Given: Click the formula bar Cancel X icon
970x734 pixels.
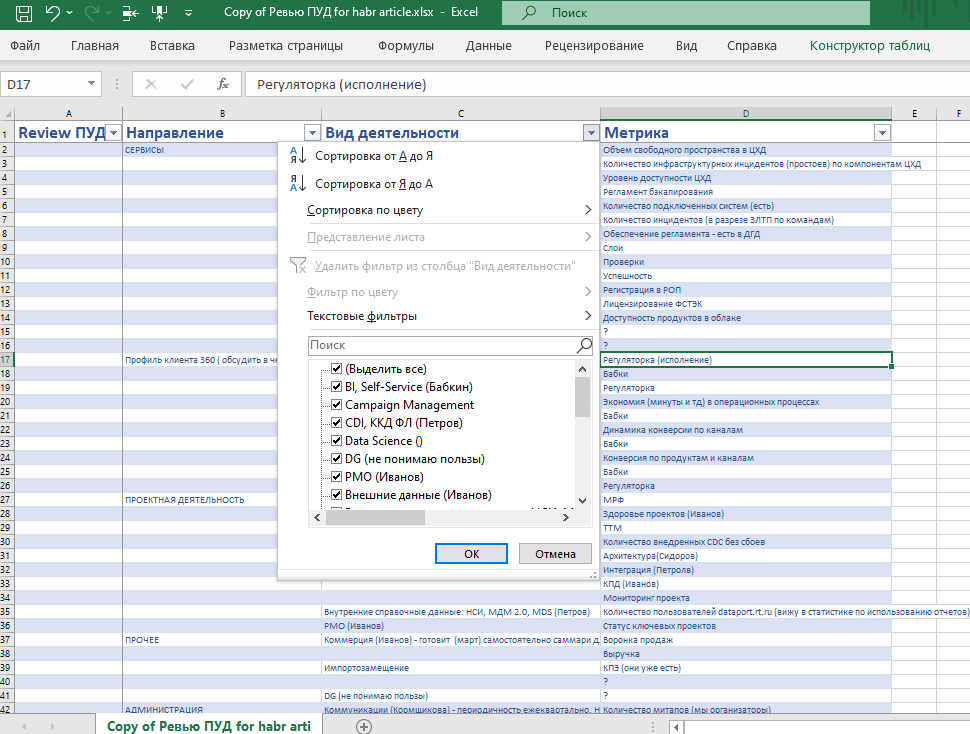Looking at the screenshot, I should [150, 84].
